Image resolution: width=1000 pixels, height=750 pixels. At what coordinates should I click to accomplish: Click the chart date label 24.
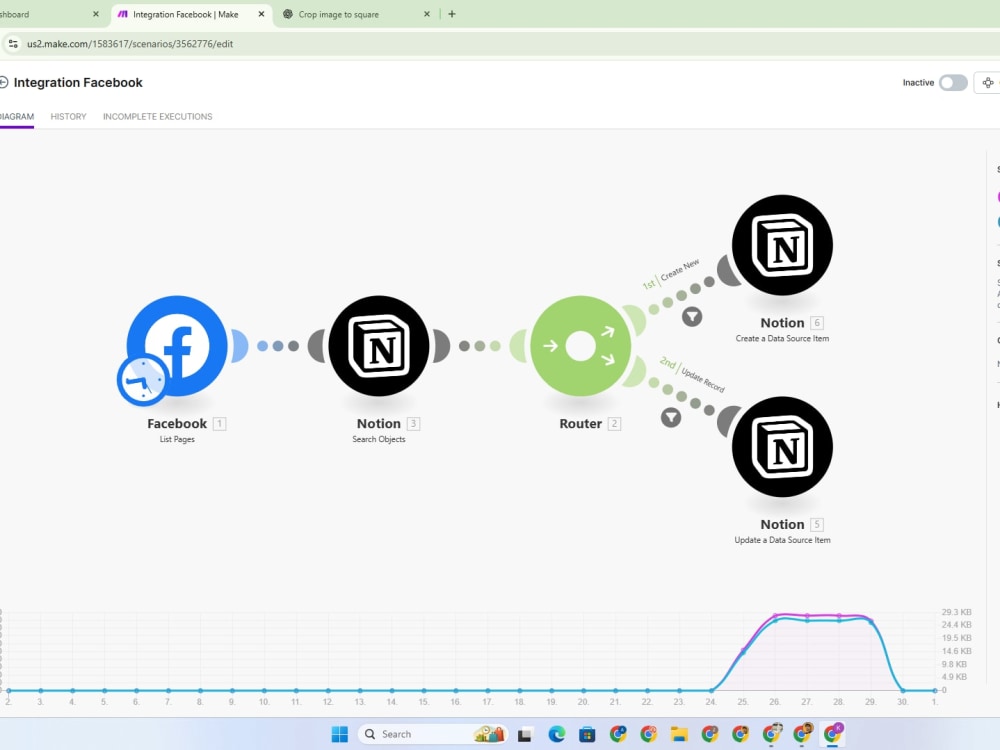[x=710, y=702]
